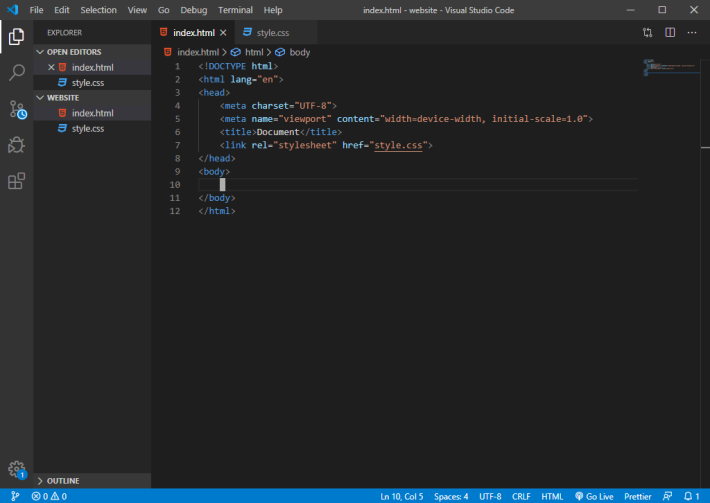The width and height of the screenshot is (710, 503).
Task: Open the Manage settings gear icon
Action: [17, 469]
